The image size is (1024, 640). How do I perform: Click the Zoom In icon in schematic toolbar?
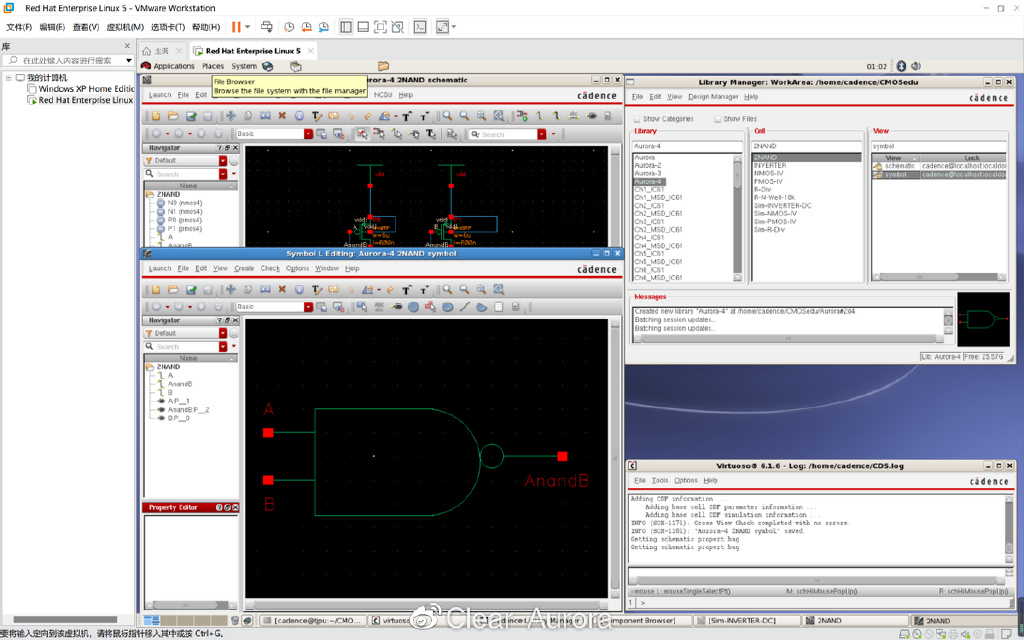tap(447, 117)
